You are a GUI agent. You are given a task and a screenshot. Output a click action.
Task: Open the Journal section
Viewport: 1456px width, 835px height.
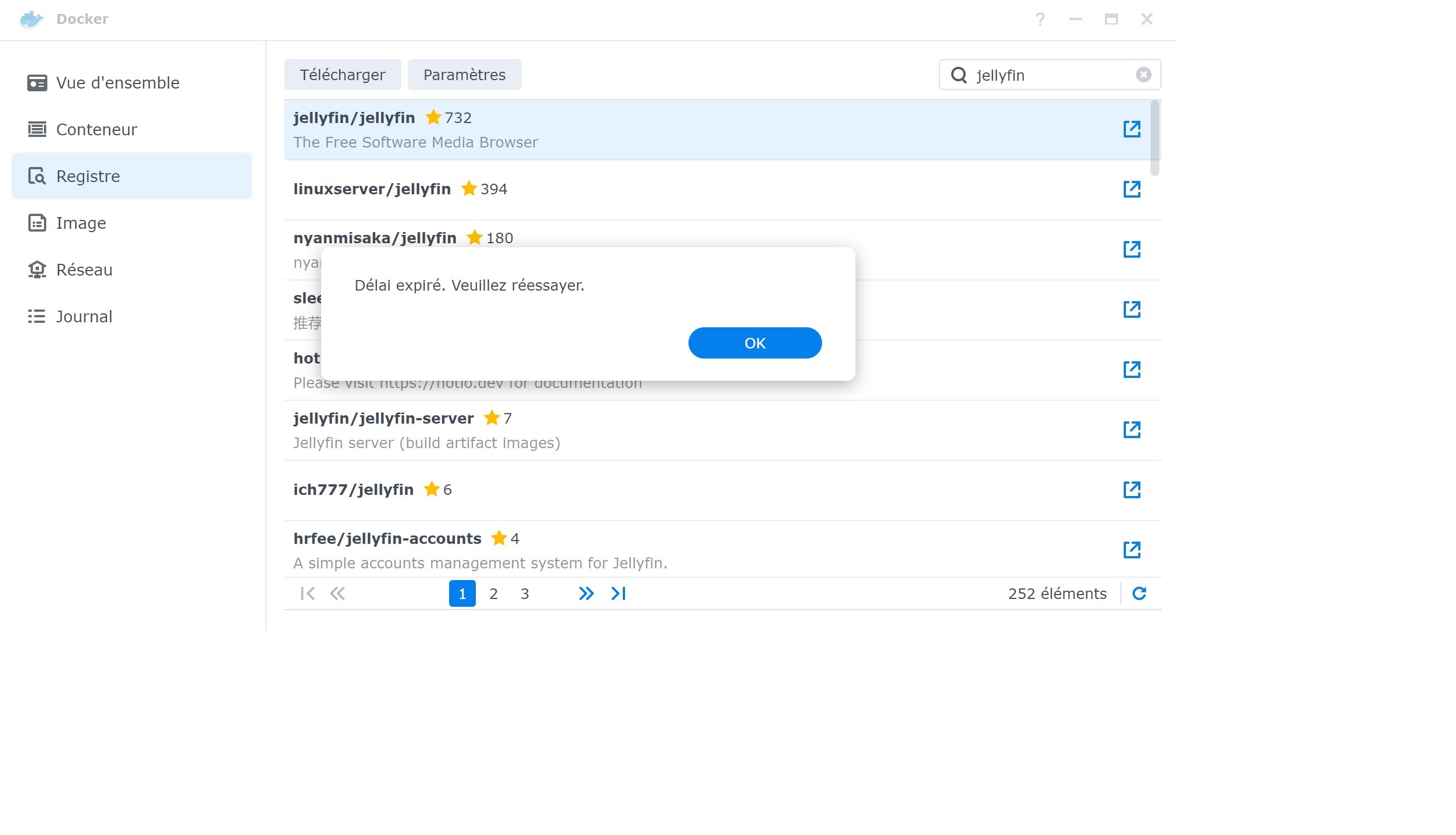click(x=83, y=316)
